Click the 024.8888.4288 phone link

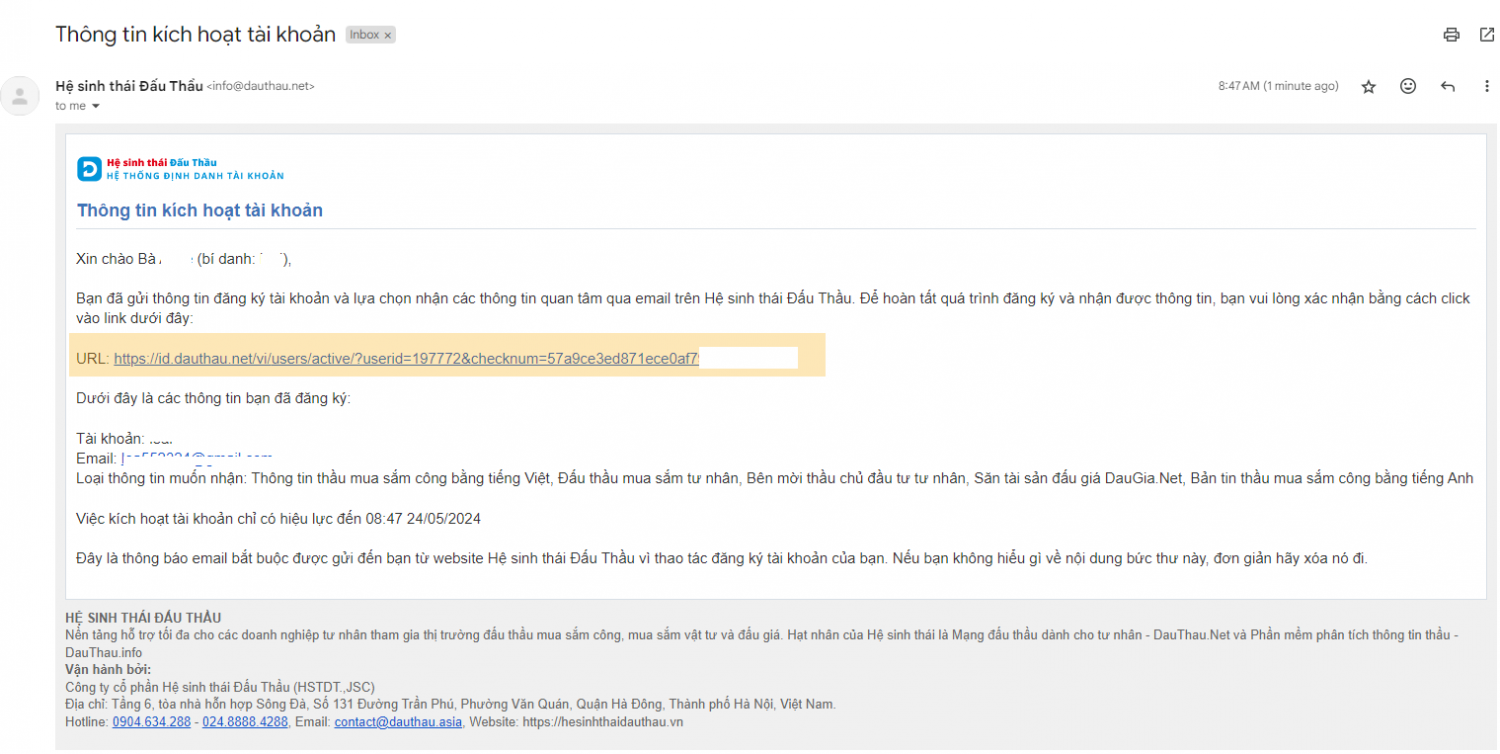tap(245, 722)
